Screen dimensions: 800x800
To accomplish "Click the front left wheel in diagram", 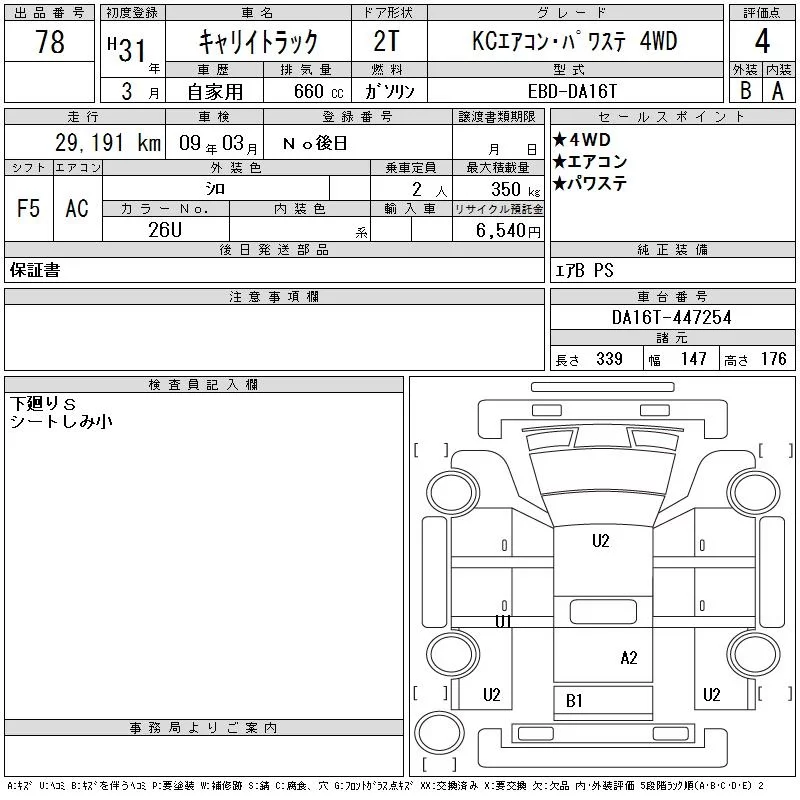I will pyautogui.click(x=453, y=493).
